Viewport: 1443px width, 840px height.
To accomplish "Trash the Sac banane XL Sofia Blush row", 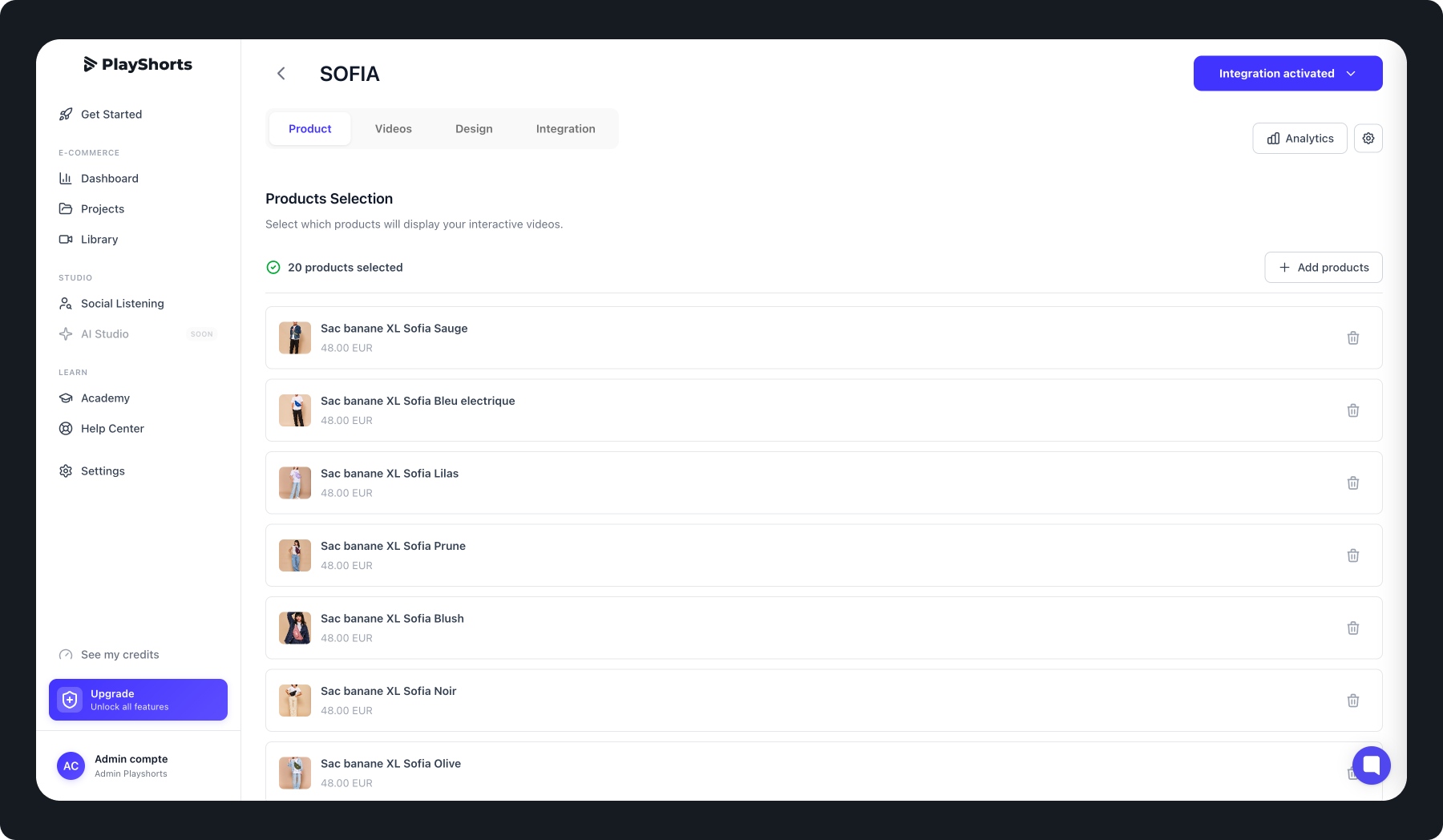I will (1353, 628).
